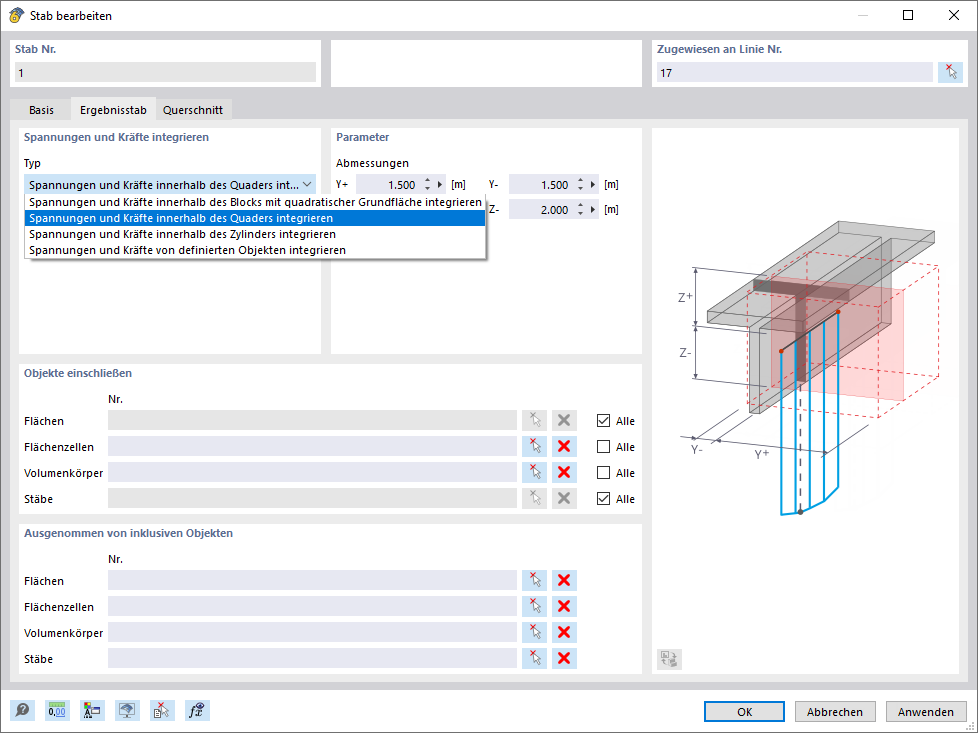Open Z- dimension arrow menu
This screenshot has height=733, width=978.
coord(593,210)
